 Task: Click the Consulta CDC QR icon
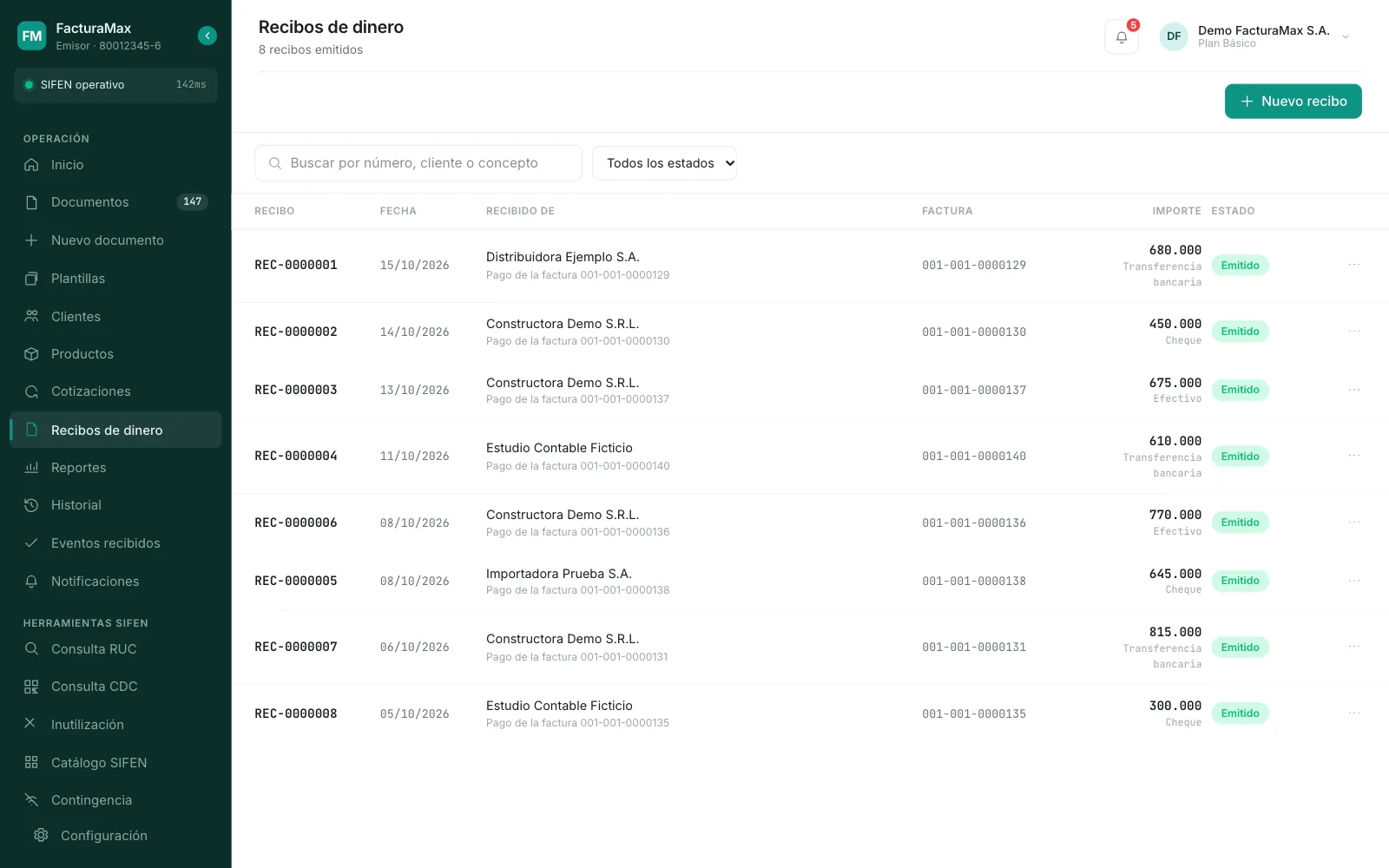(x=31, y=687)
